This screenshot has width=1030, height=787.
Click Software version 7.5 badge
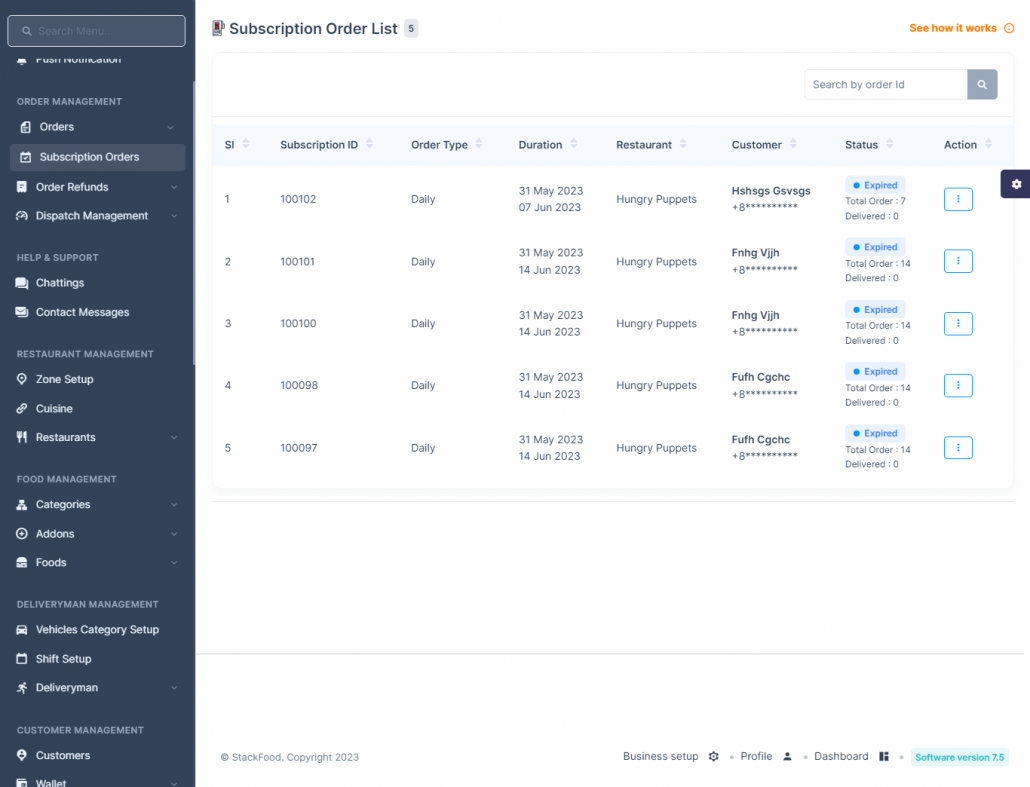tap(959, 757)
